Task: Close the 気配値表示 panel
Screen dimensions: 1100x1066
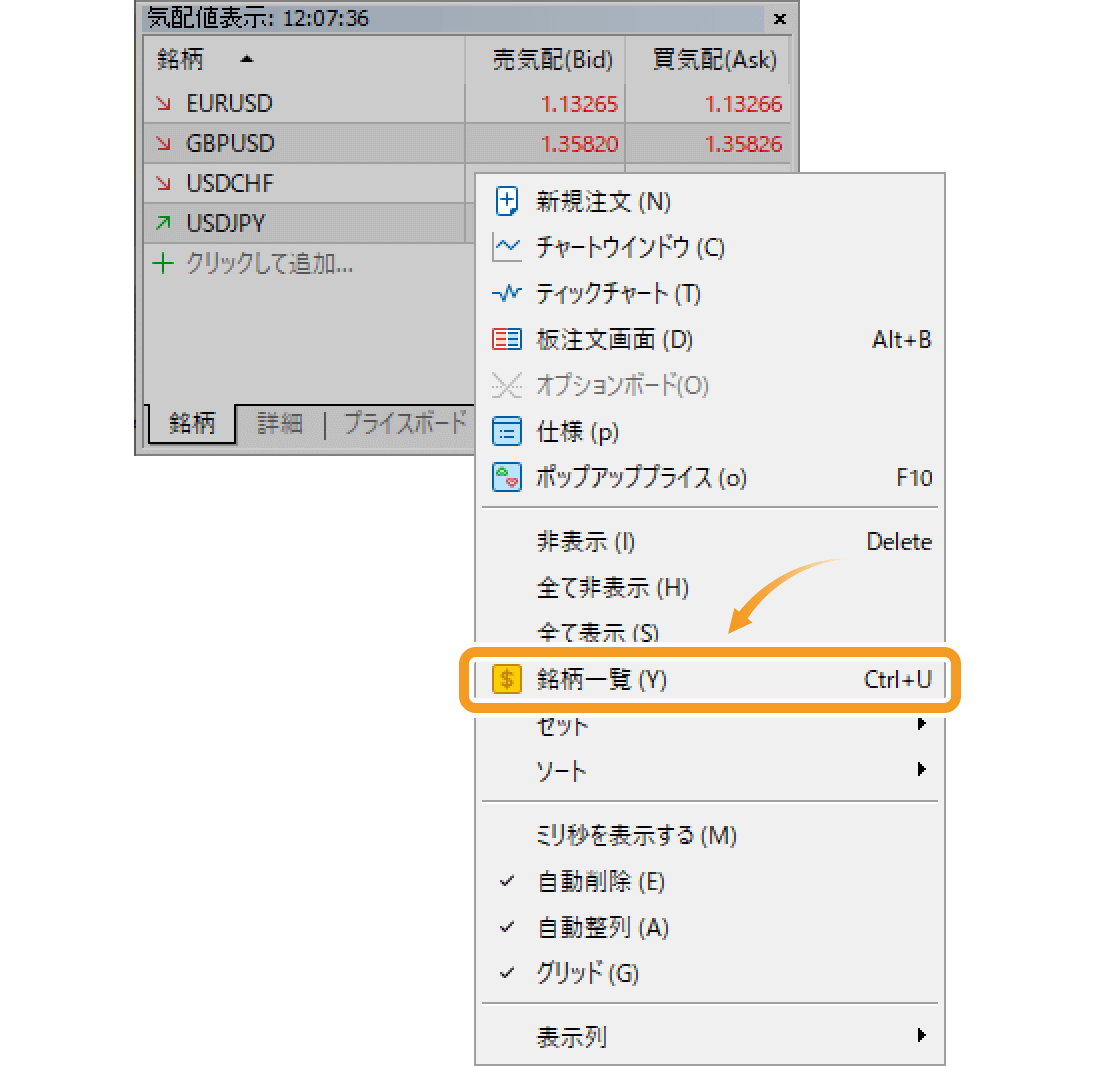Action: point(779,19)
